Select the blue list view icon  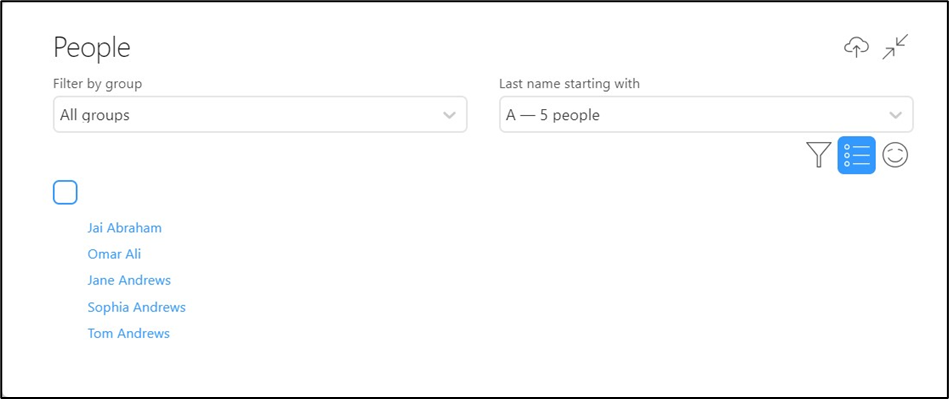pyautogui.click(x=856, y=155)
